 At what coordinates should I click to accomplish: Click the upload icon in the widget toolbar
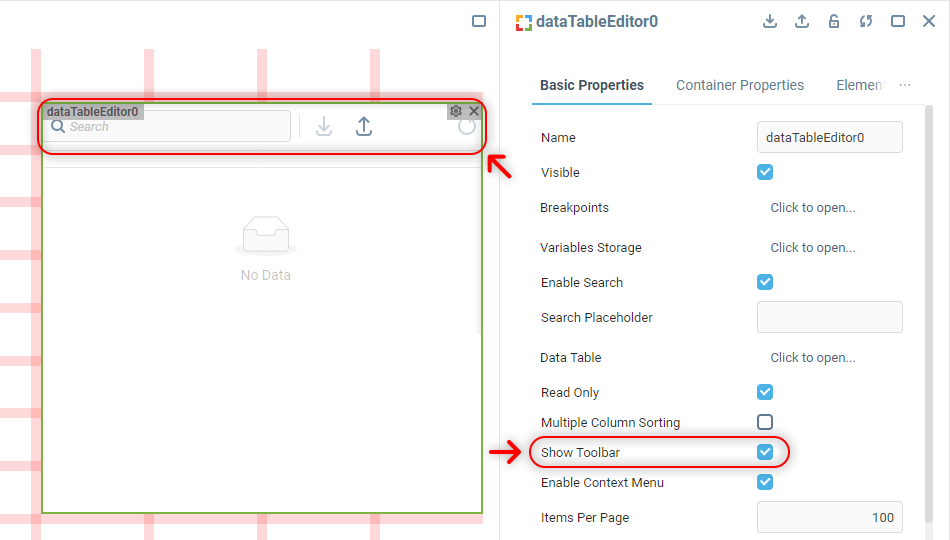[364, 127]
